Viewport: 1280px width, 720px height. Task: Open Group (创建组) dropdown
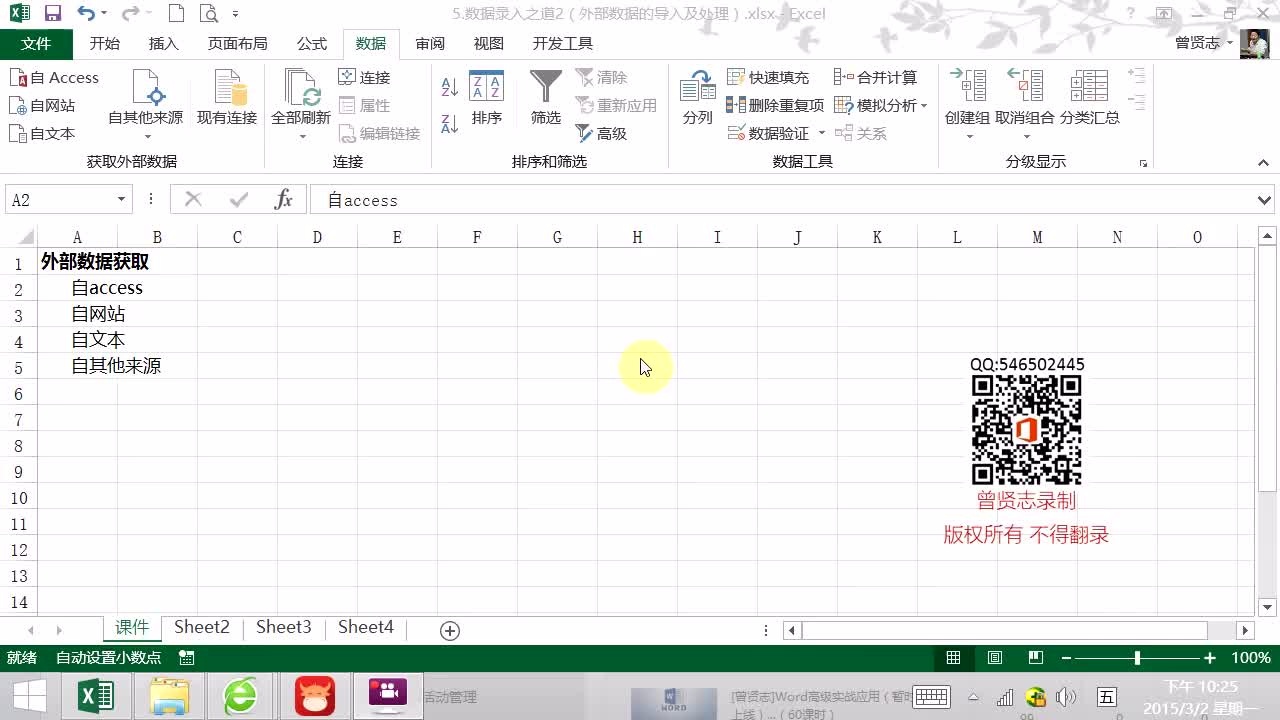coord(968,136)
